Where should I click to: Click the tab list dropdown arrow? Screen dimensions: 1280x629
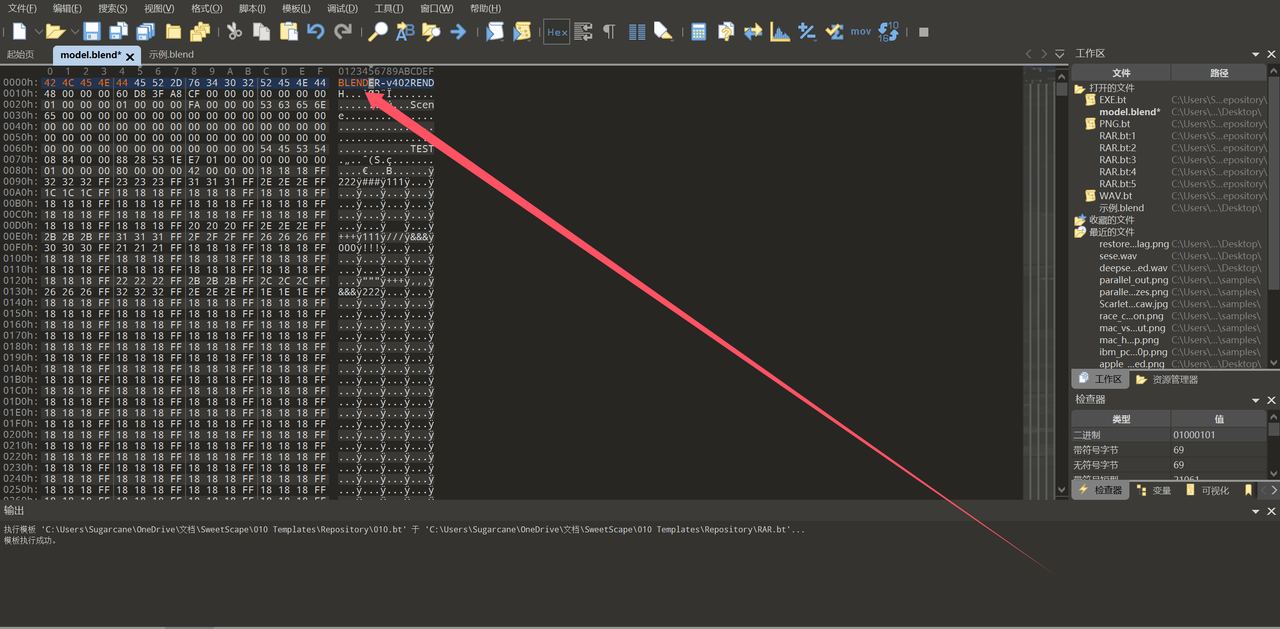coord(1061,54)
